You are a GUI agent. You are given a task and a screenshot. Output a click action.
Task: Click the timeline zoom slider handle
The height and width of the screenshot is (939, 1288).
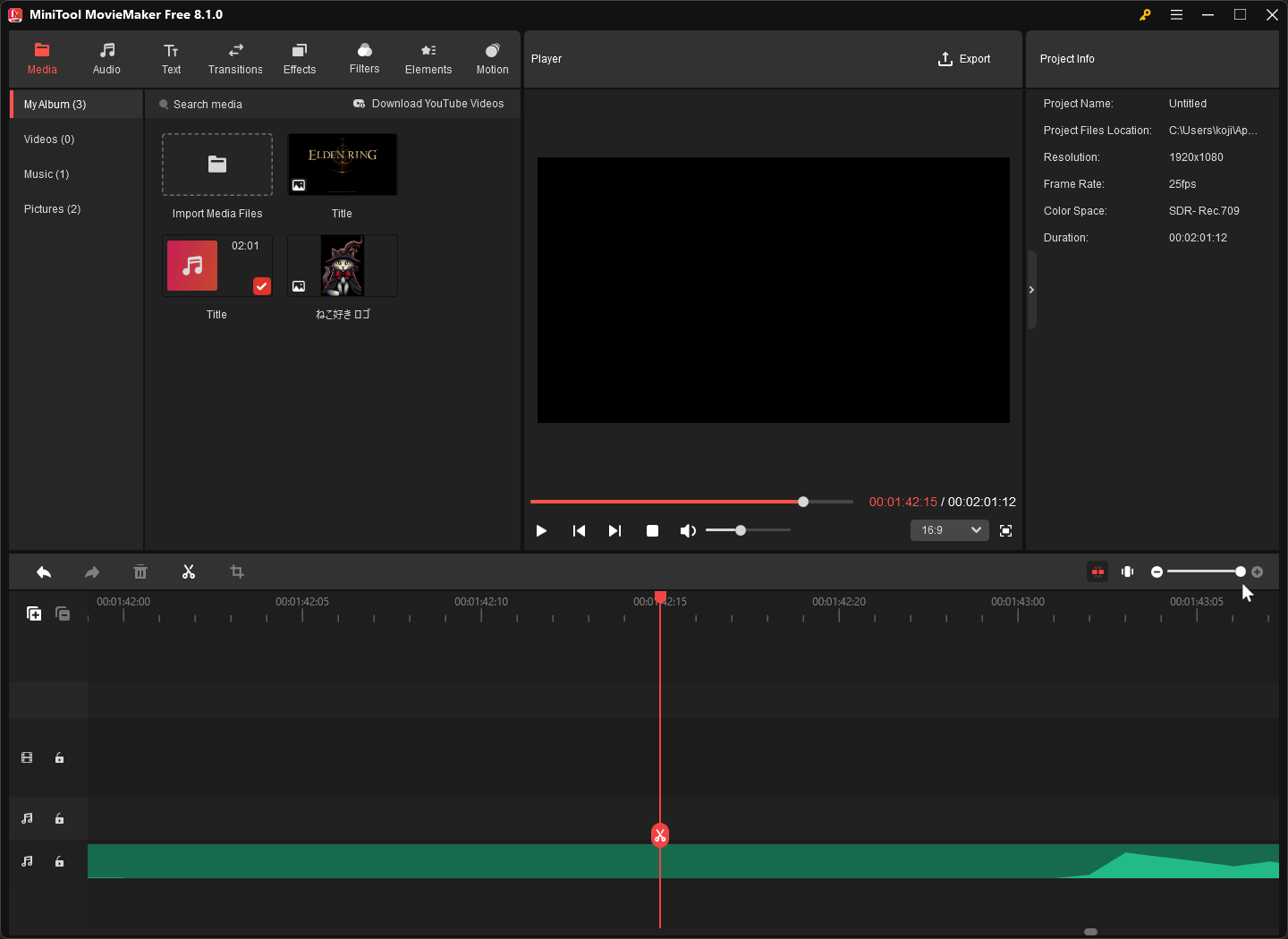[x=1241, y=571]
